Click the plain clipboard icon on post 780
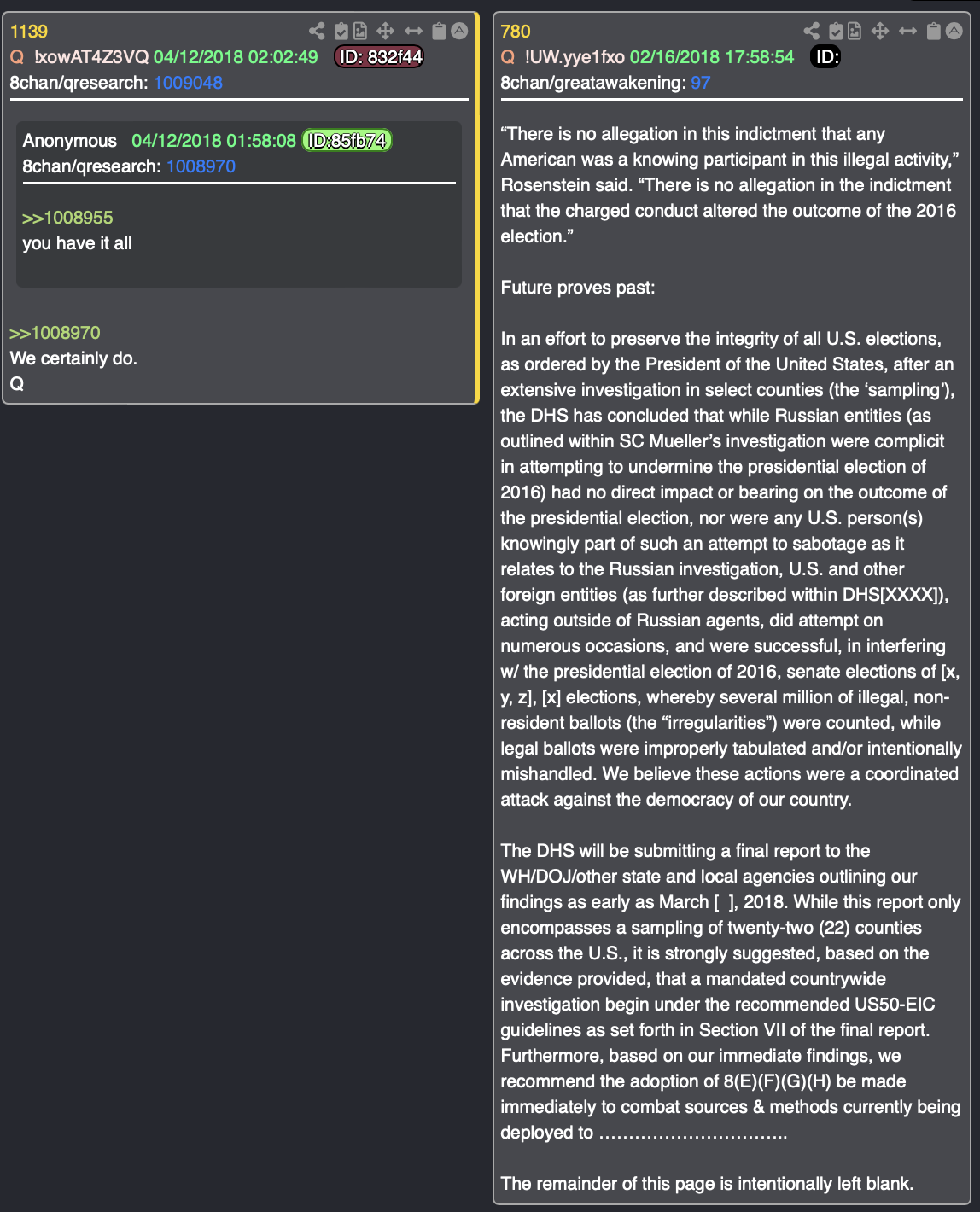980x1212 pixels. [934, 32]
